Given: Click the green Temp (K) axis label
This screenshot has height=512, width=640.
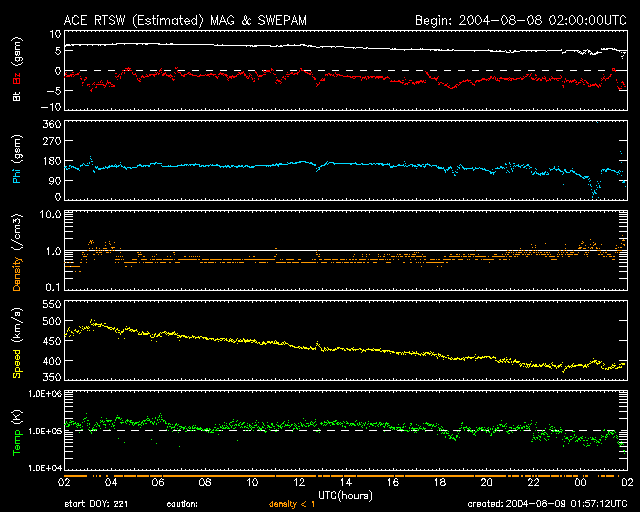Looking at the screenshot, I should [17, 431].
